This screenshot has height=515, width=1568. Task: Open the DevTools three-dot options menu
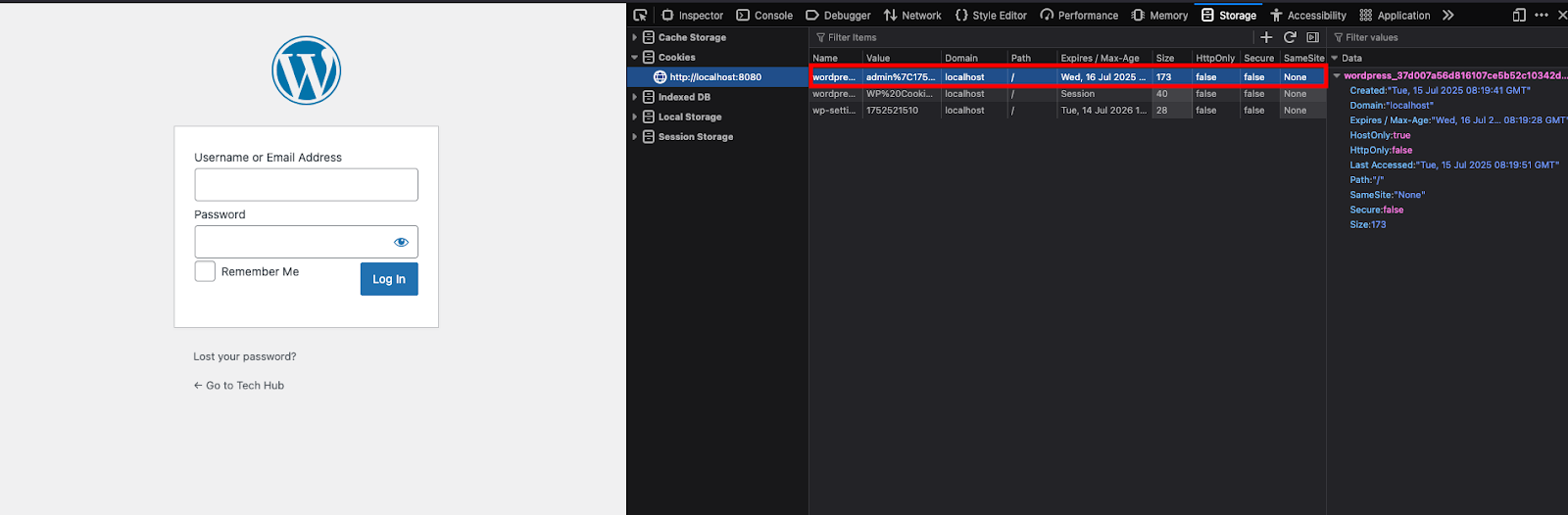[1542, 15]
